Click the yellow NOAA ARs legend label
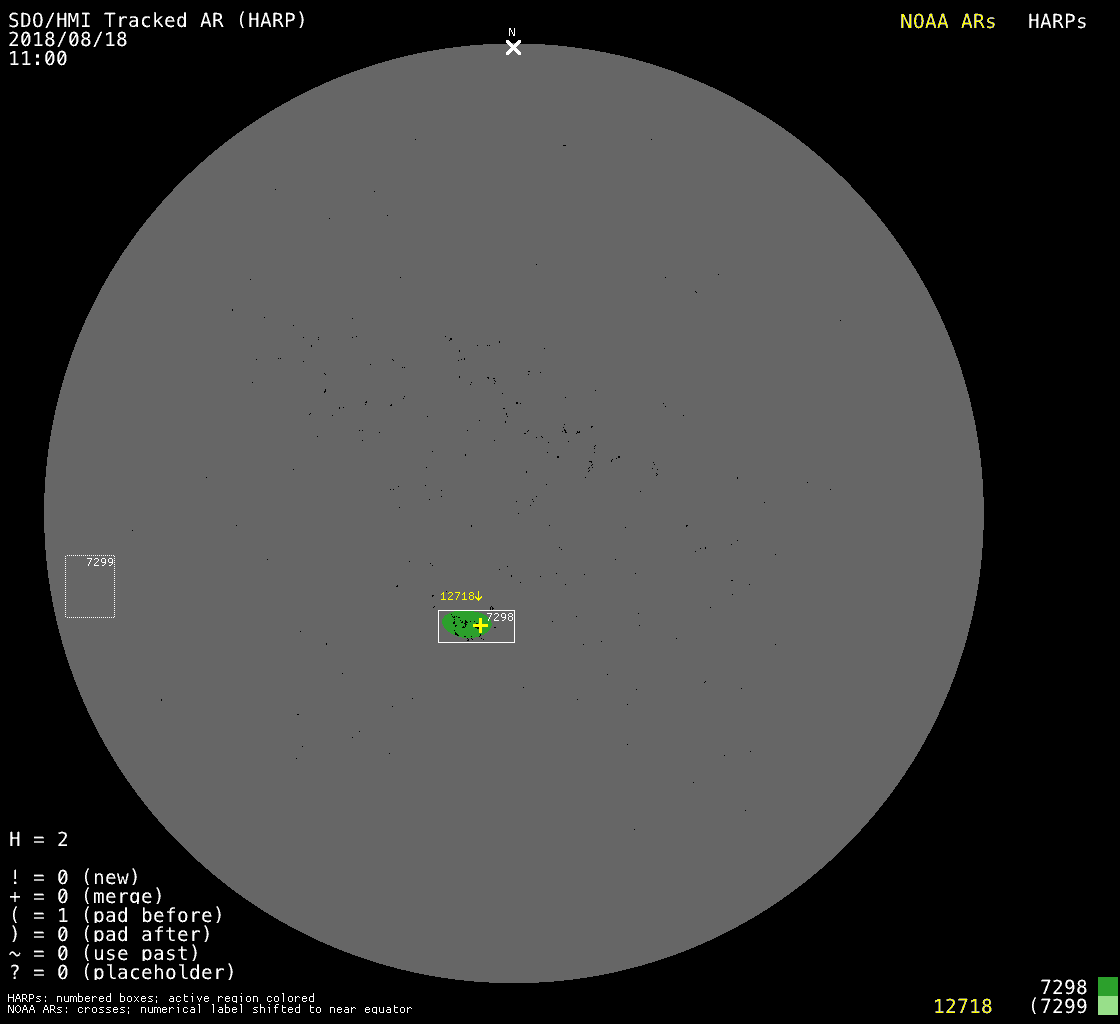The image size is (1120, 1024). coord(947,22)
